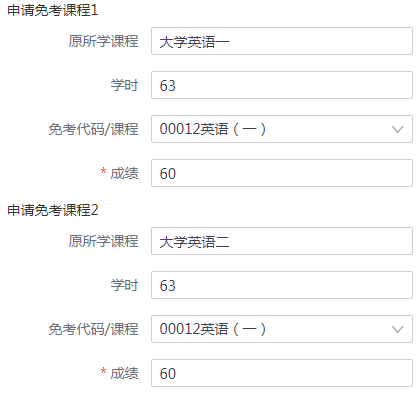The height and width of the screenshot is (394, 418).
Task: Click the 成绩 field under 申请免考课程1
Action: 282,173
